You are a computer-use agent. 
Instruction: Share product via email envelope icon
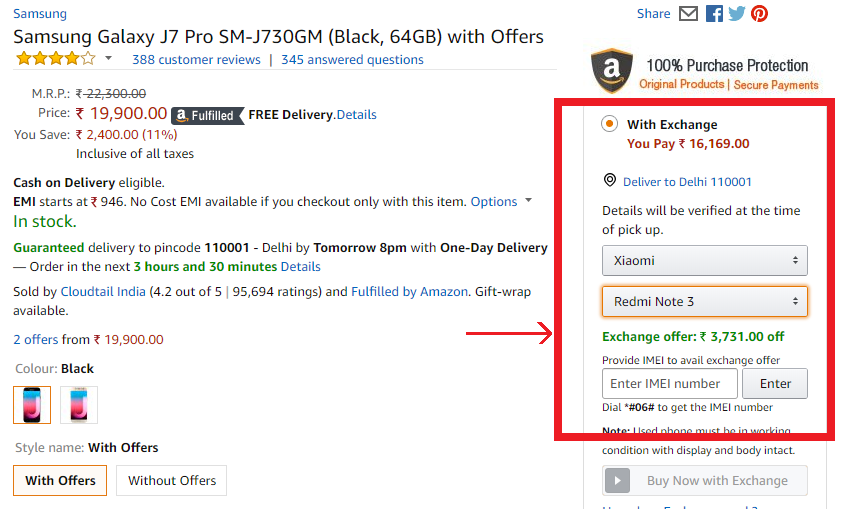(x=688, y=14)
